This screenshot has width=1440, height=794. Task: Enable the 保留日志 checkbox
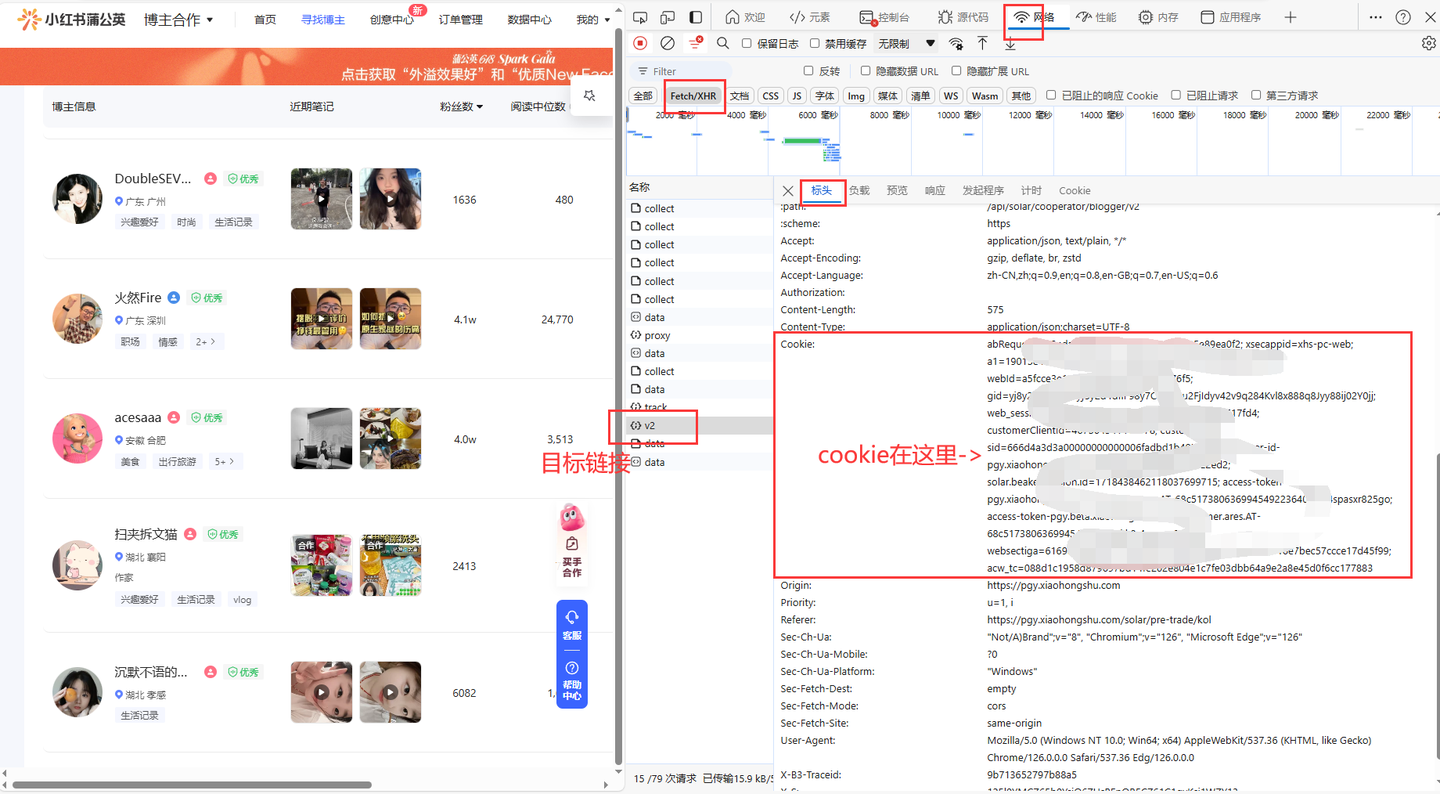[x=747, y=44]
